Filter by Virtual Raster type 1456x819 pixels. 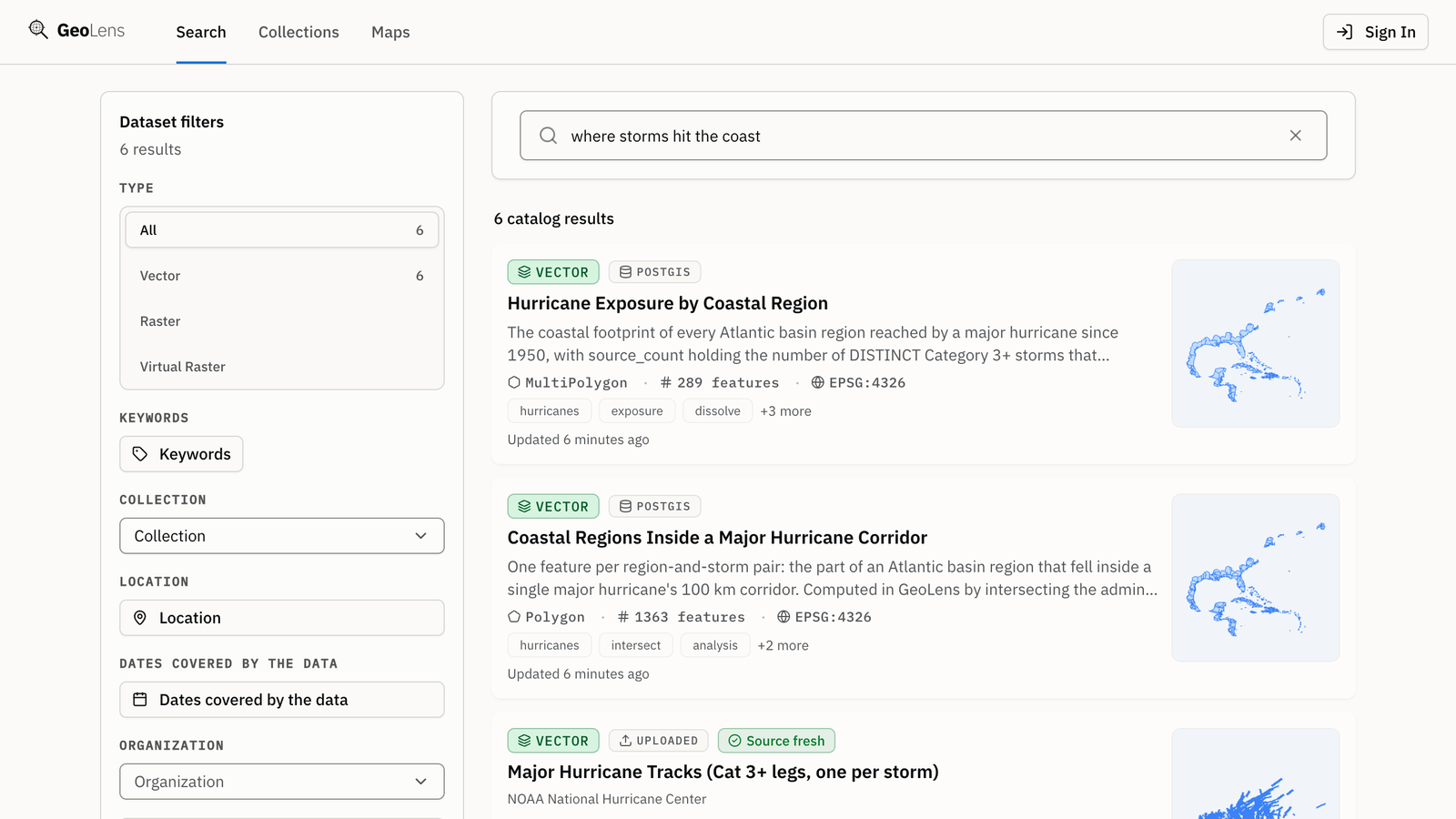[x=282, y=367]
